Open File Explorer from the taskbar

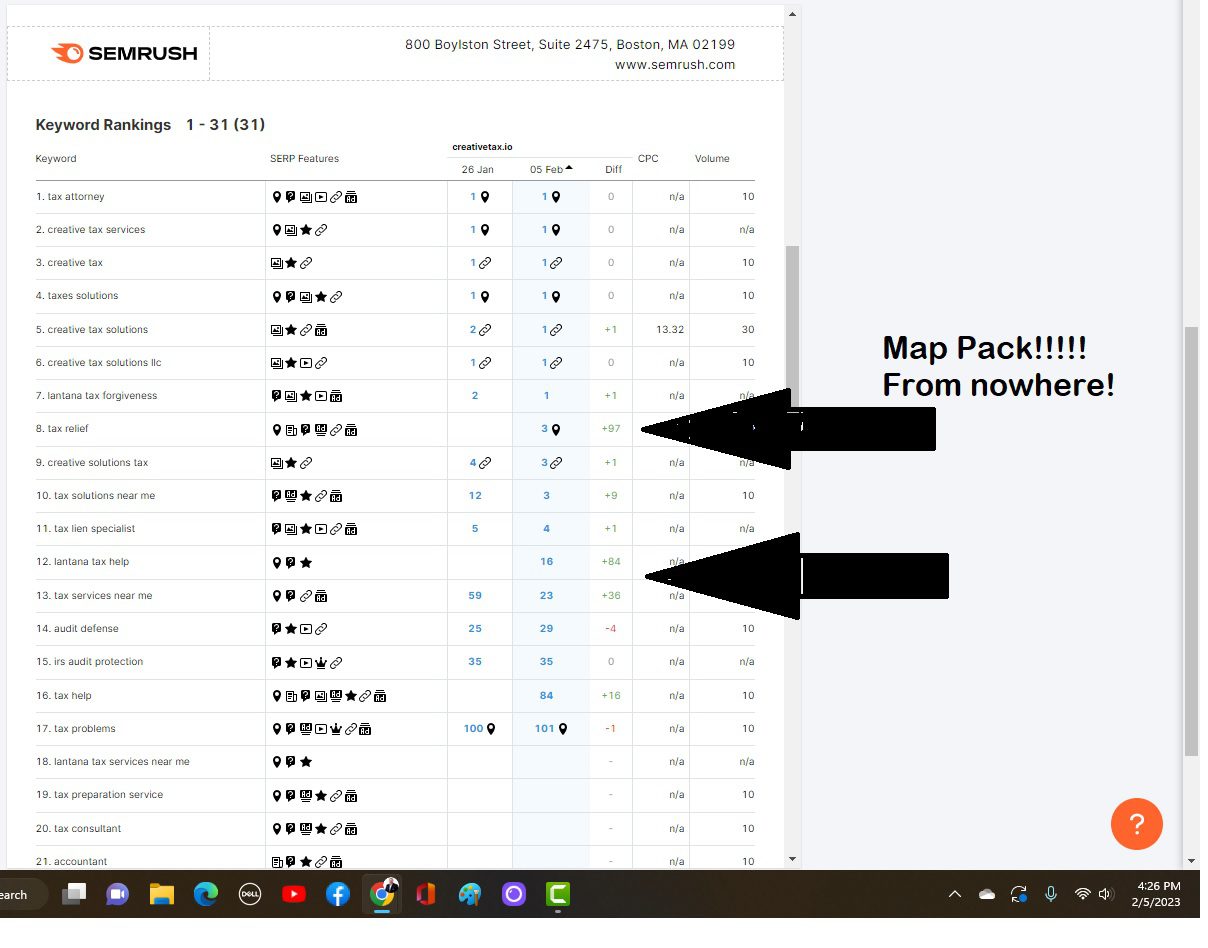point(162,894)
